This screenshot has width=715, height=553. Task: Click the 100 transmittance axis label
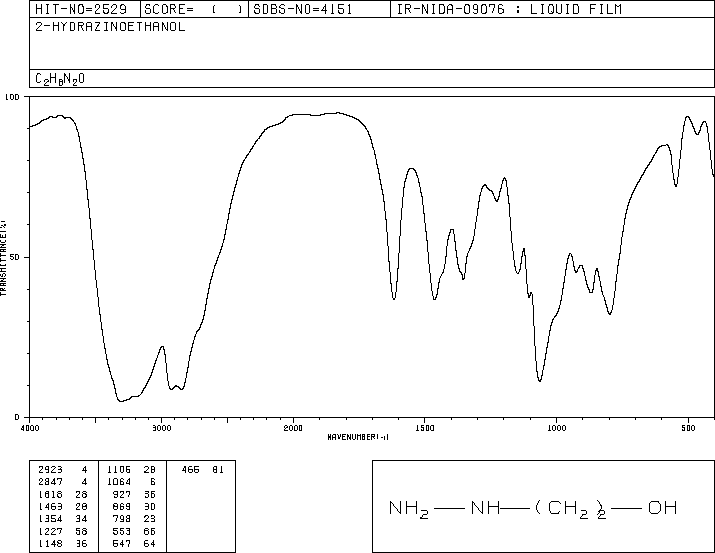[x=12, y=97]
